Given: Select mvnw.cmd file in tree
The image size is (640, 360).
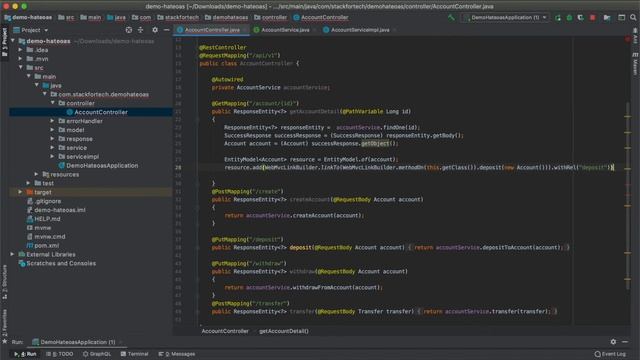Looking at the screenshot, I should coord(46,237).
